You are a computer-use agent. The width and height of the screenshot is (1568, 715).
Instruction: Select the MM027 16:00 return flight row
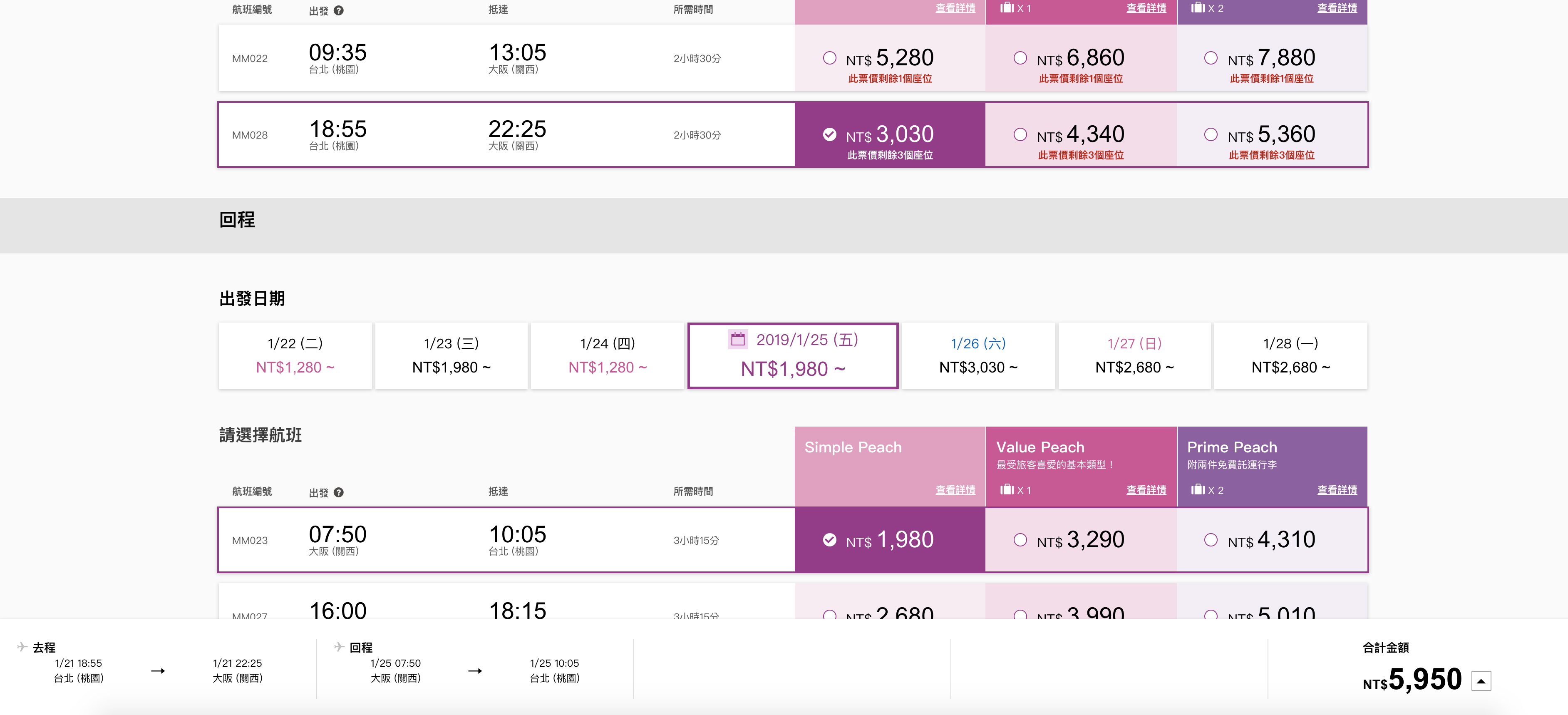click(x=792, y=602)
